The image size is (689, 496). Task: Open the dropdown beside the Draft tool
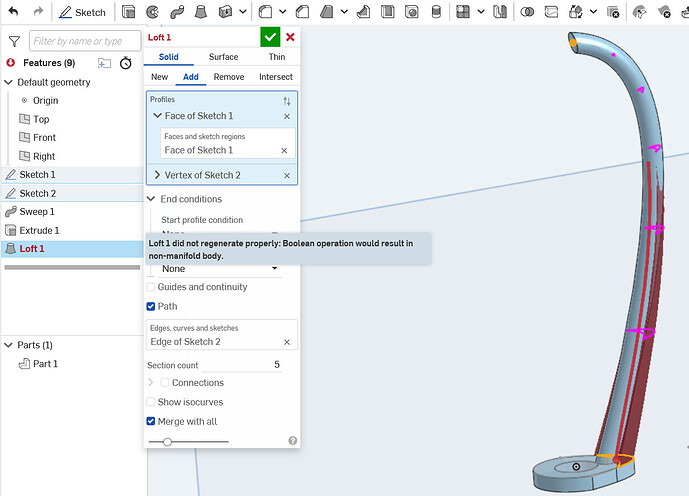coord(344,12)
